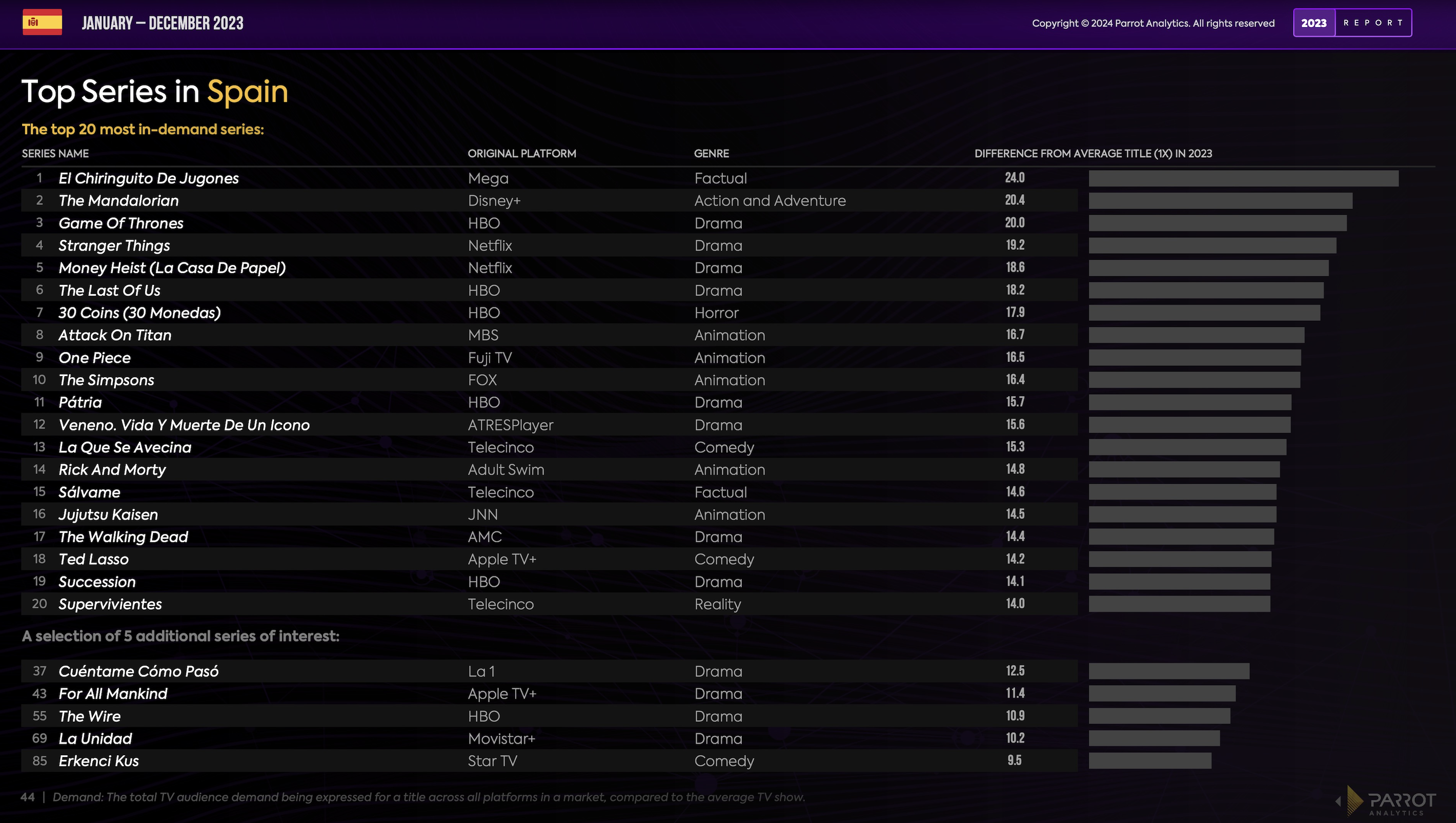This screenshot has width=1456, height=823.
Task: Click the demand bar for Supervivientes
Action: 1180,604
